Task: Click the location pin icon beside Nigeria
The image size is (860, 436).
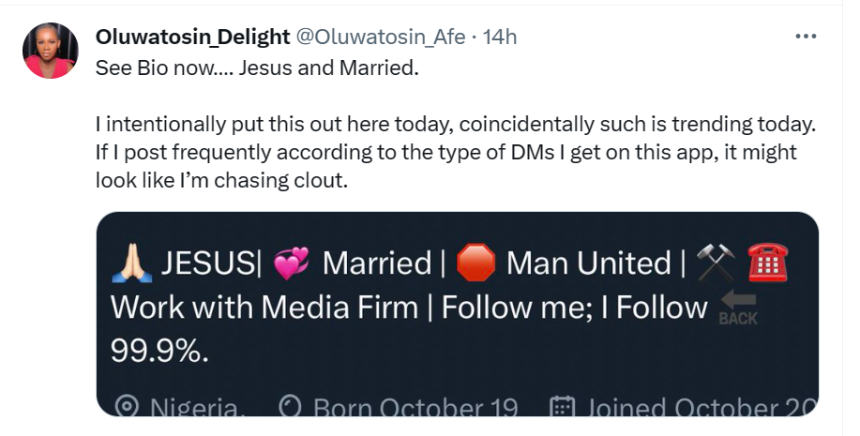Action: (x=127, y=406)
